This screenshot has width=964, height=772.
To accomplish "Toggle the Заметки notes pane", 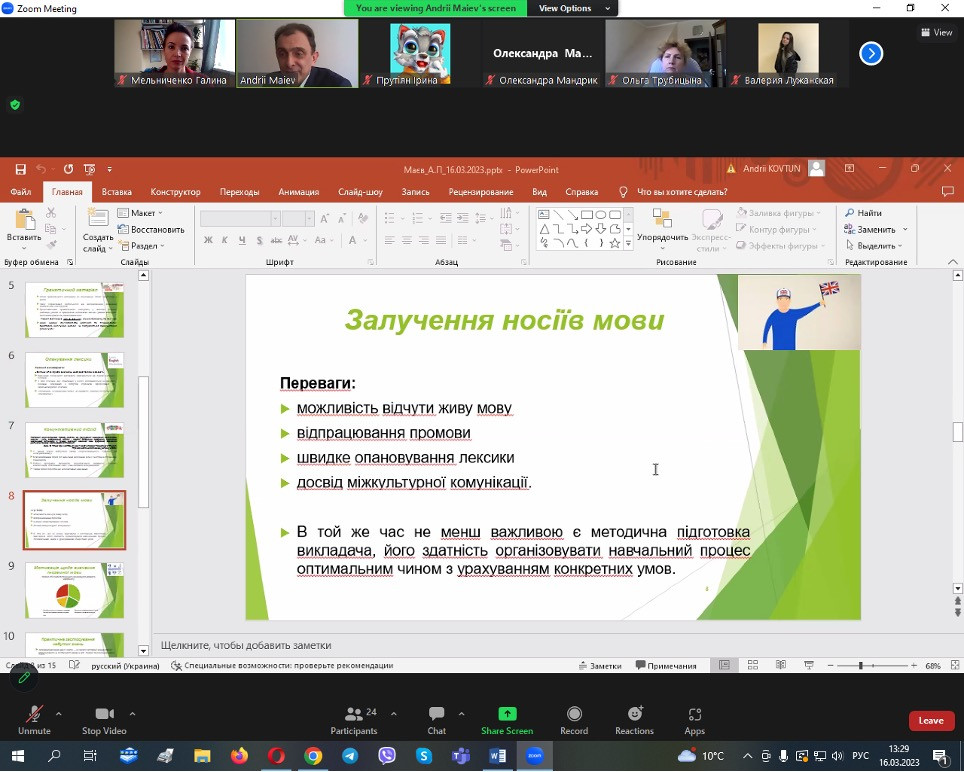I will point(599,666).
